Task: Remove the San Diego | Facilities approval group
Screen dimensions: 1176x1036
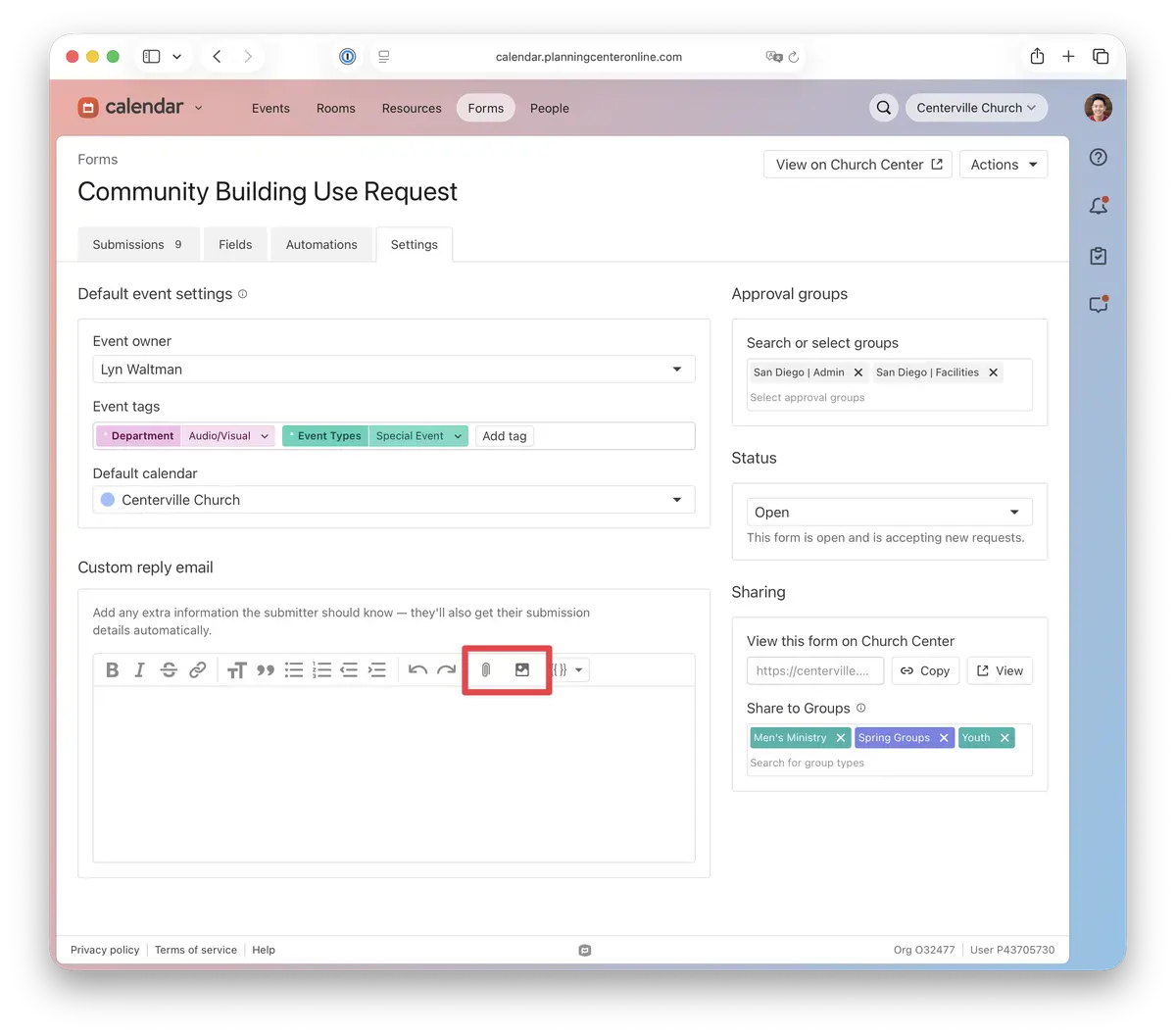Action: [993, 372]
